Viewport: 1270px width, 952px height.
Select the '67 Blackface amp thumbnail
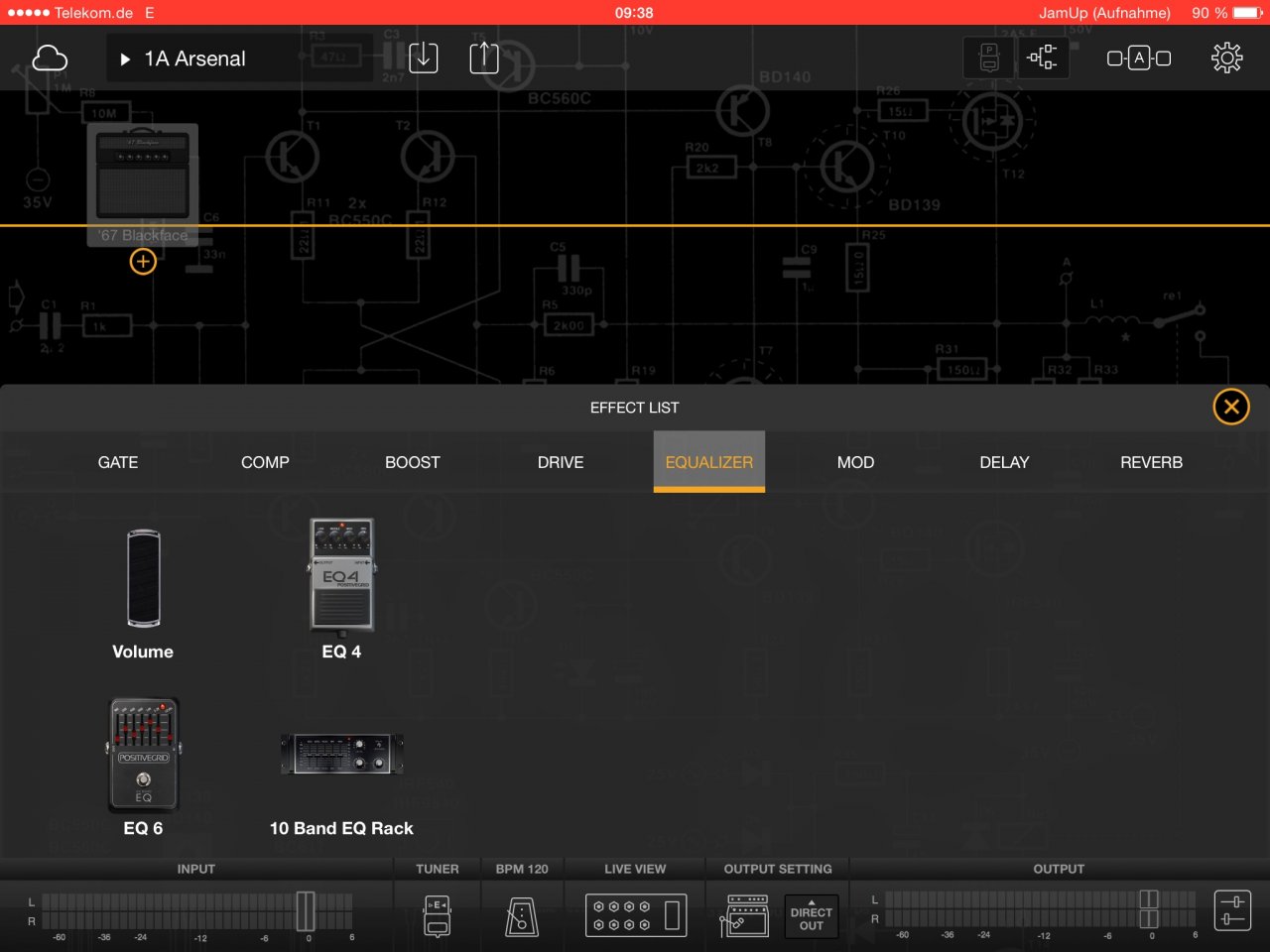[143, 185]
